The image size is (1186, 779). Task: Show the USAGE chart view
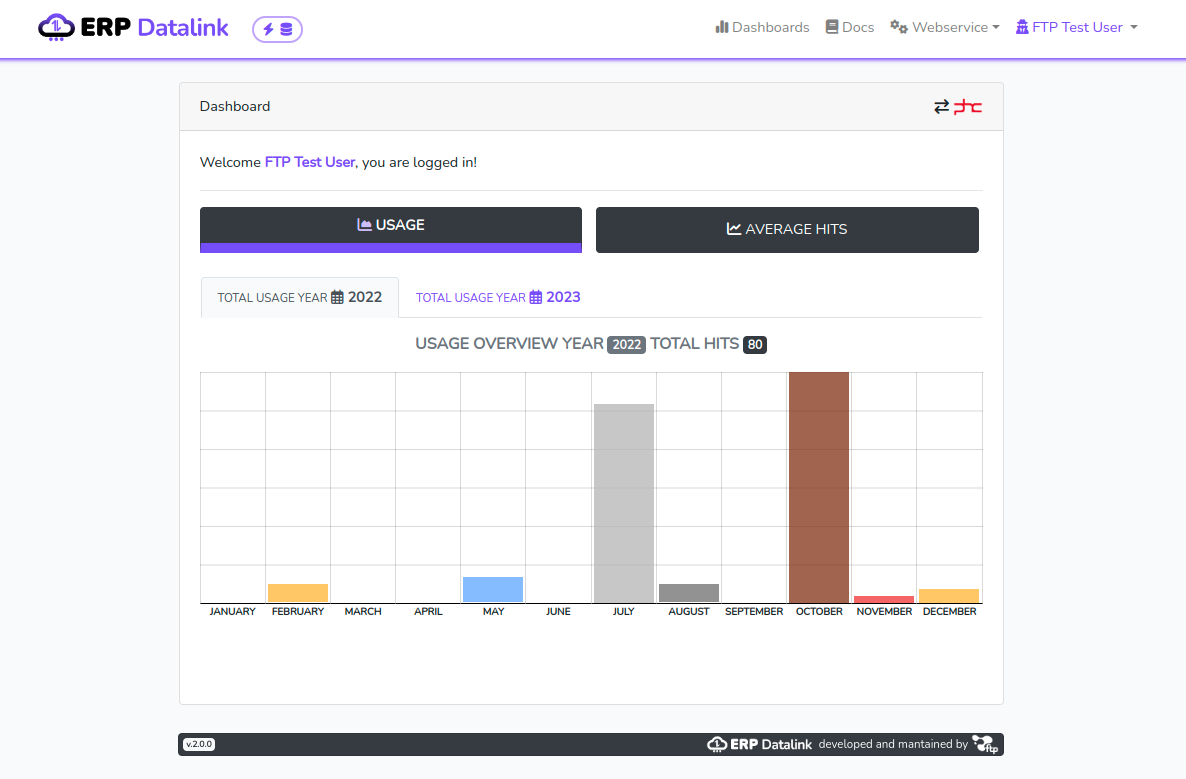click(x=390, y=226)
